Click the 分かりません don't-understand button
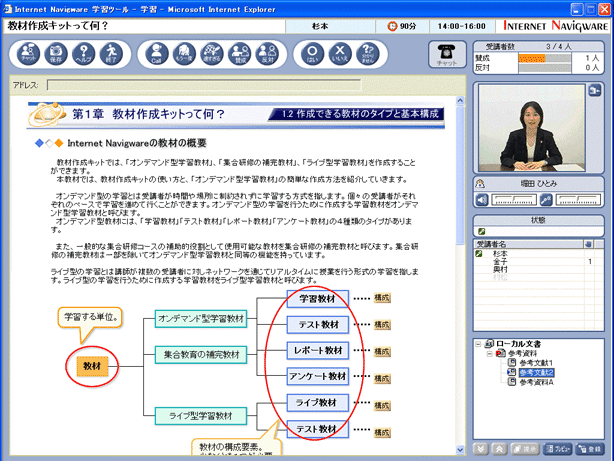614x461 pixels. (x=368, y=54)
